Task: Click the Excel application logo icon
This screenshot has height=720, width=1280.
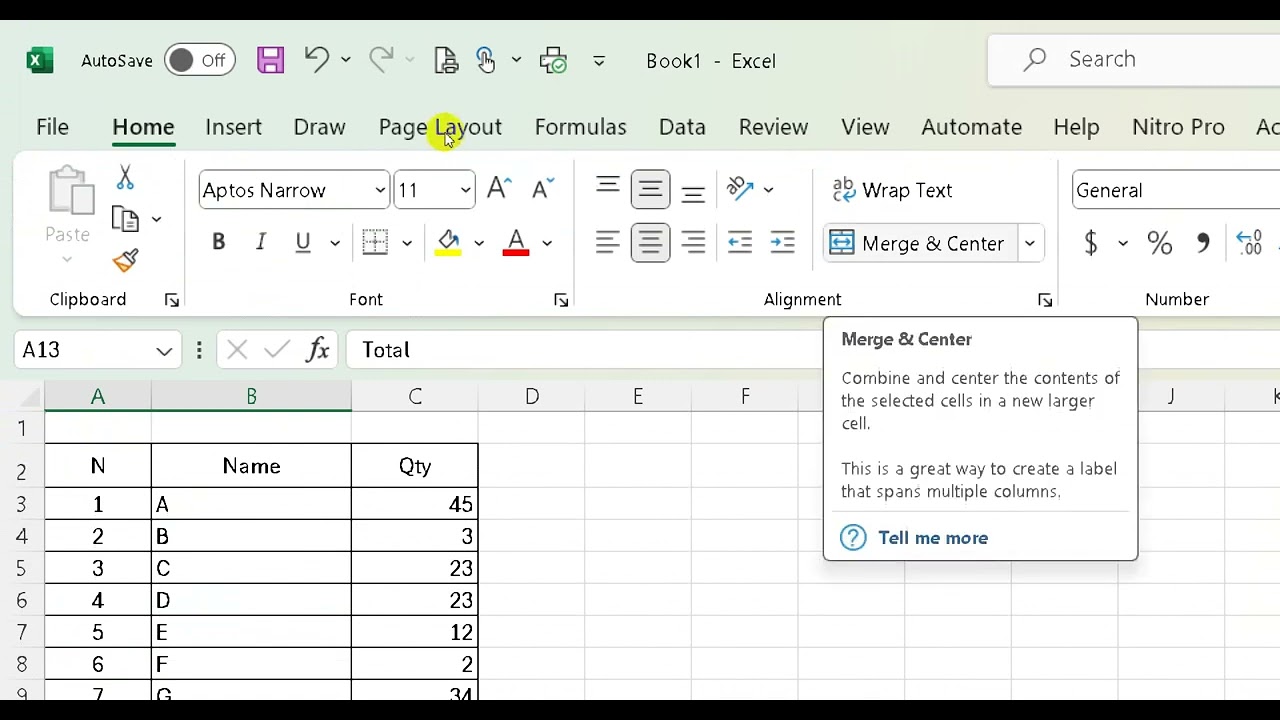Action: (40, 60)
